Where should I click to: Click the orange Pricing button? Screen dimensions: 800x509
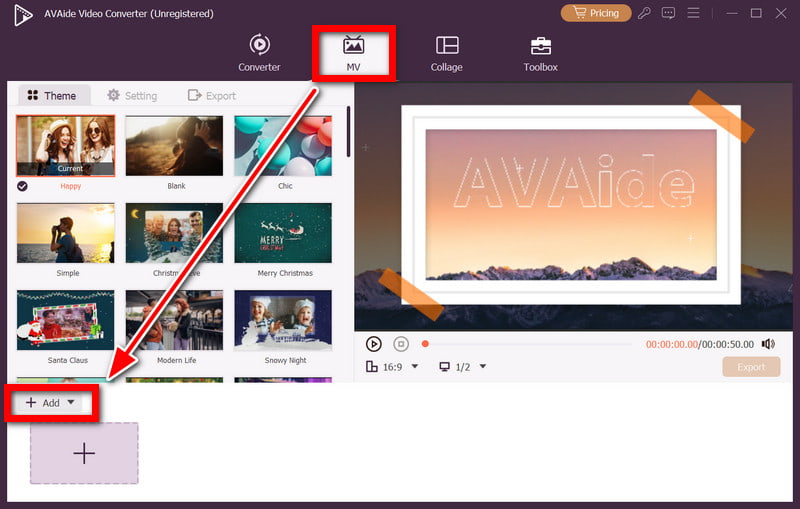point(596,13)
